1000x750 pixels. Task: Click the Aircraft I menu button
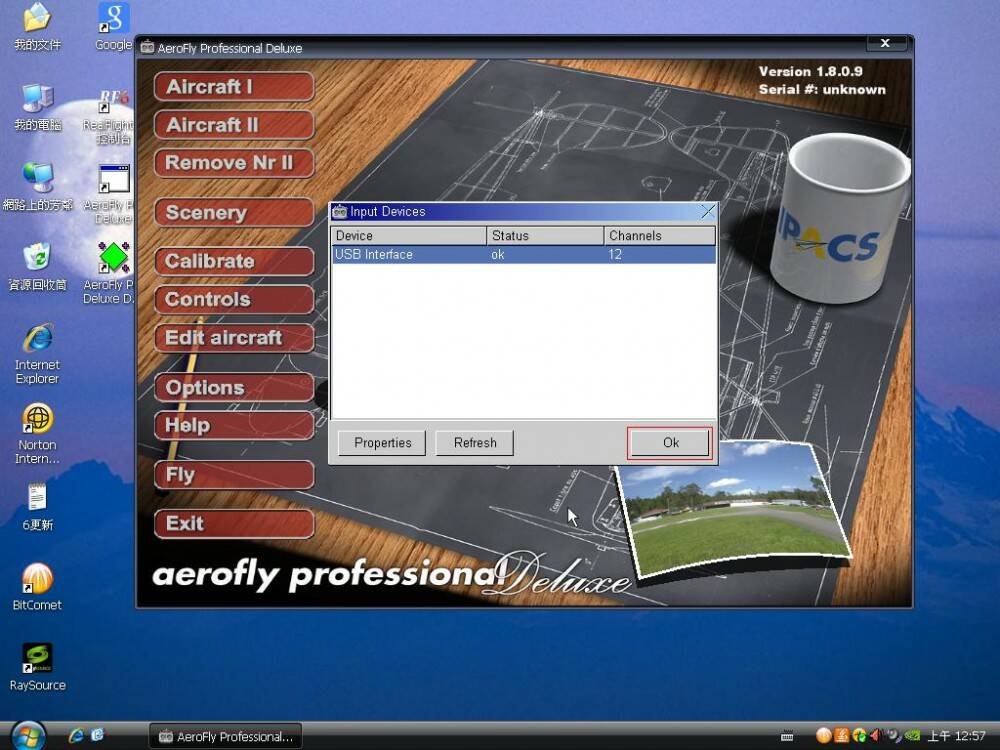click(234, 87)
